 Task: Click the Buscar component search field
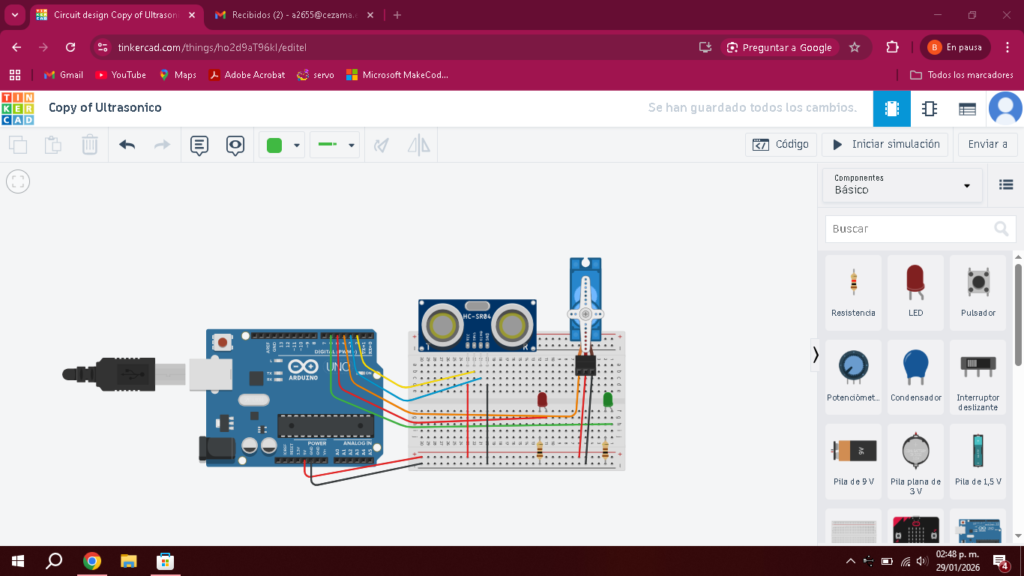click(x=908, y=229)
